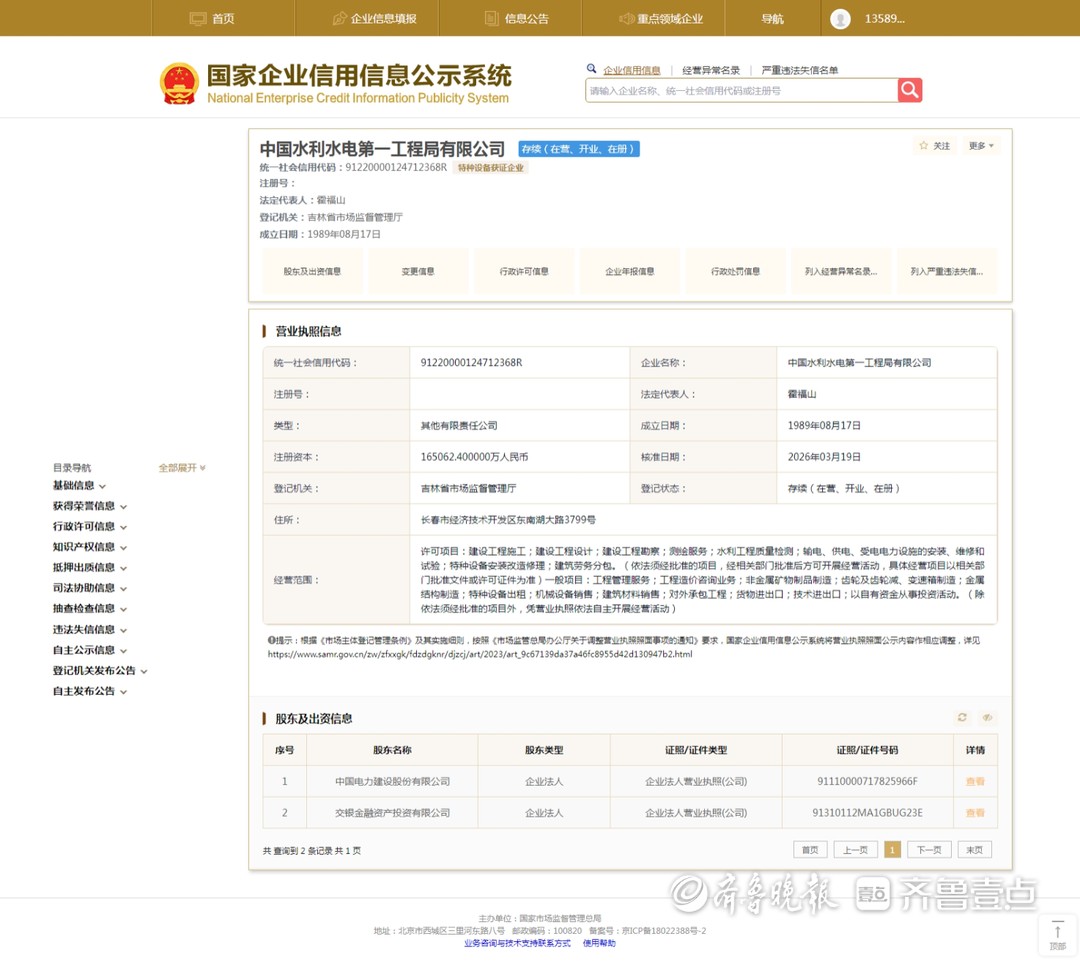Click credit code 91110000717825966F cell
This screenshot has width=1080, height=961.
pos(867,781)
